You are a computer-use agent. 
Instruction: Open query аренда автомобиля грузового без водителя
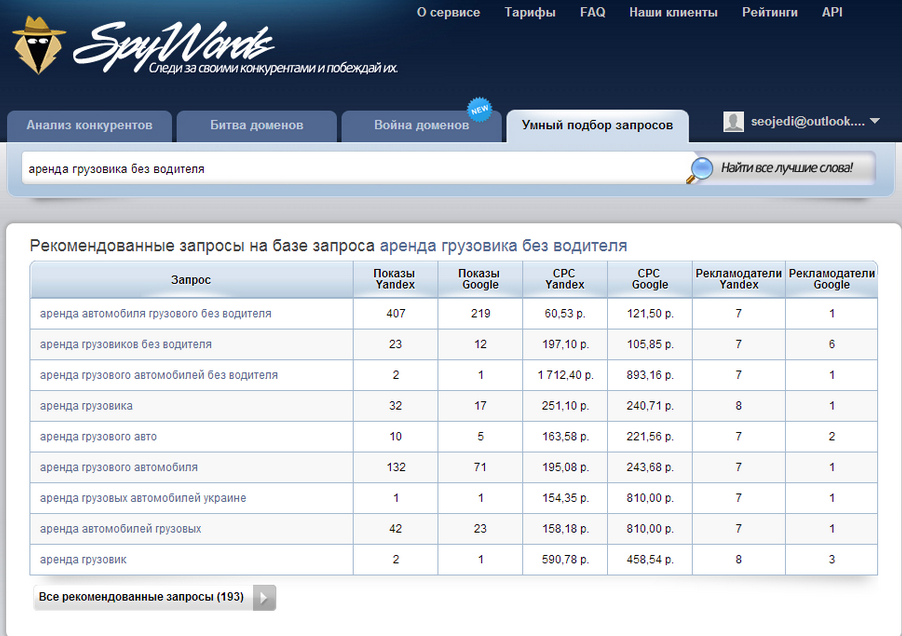click(155, 314)
